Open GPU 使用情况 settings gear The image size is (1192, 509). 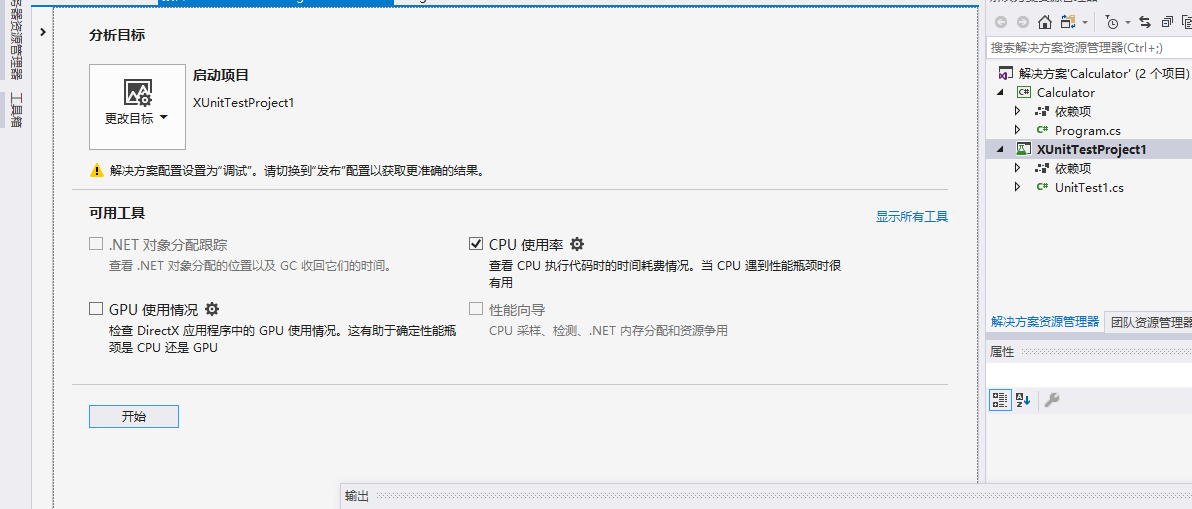click(x=212, y=308)
